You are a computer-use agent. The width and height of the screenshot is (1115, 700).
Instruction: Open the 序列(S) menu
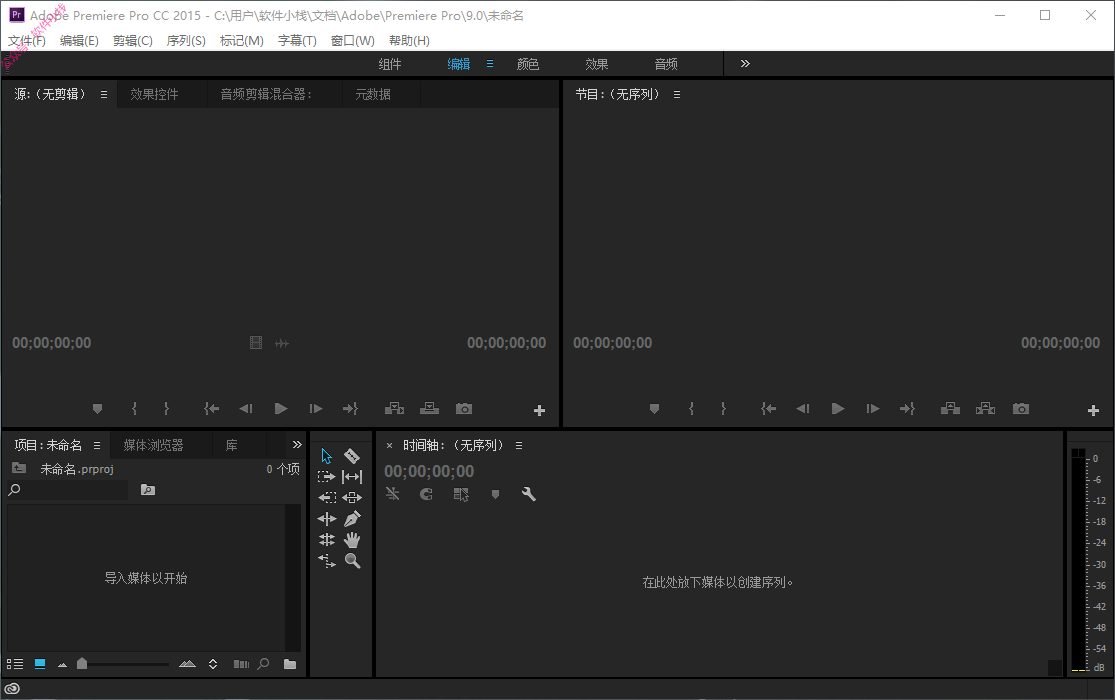coord(186,41)
